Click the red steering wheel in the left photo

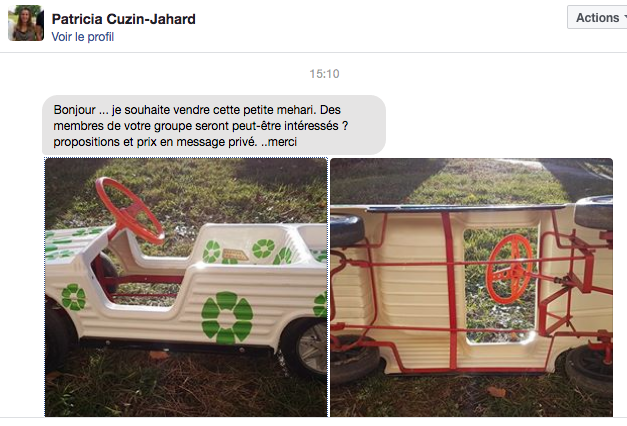coord(130,210)
